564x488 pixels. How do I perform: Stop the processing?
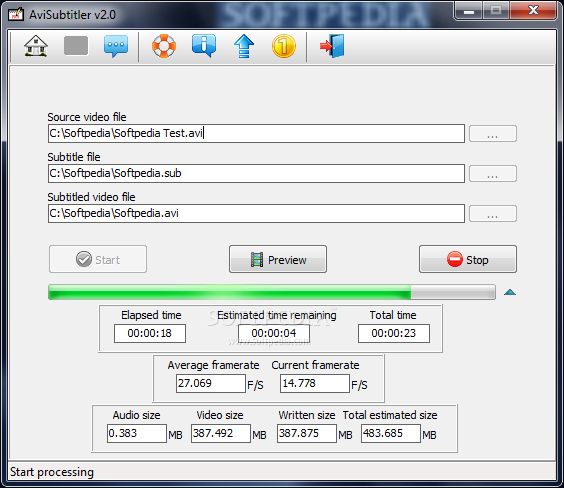468,259
